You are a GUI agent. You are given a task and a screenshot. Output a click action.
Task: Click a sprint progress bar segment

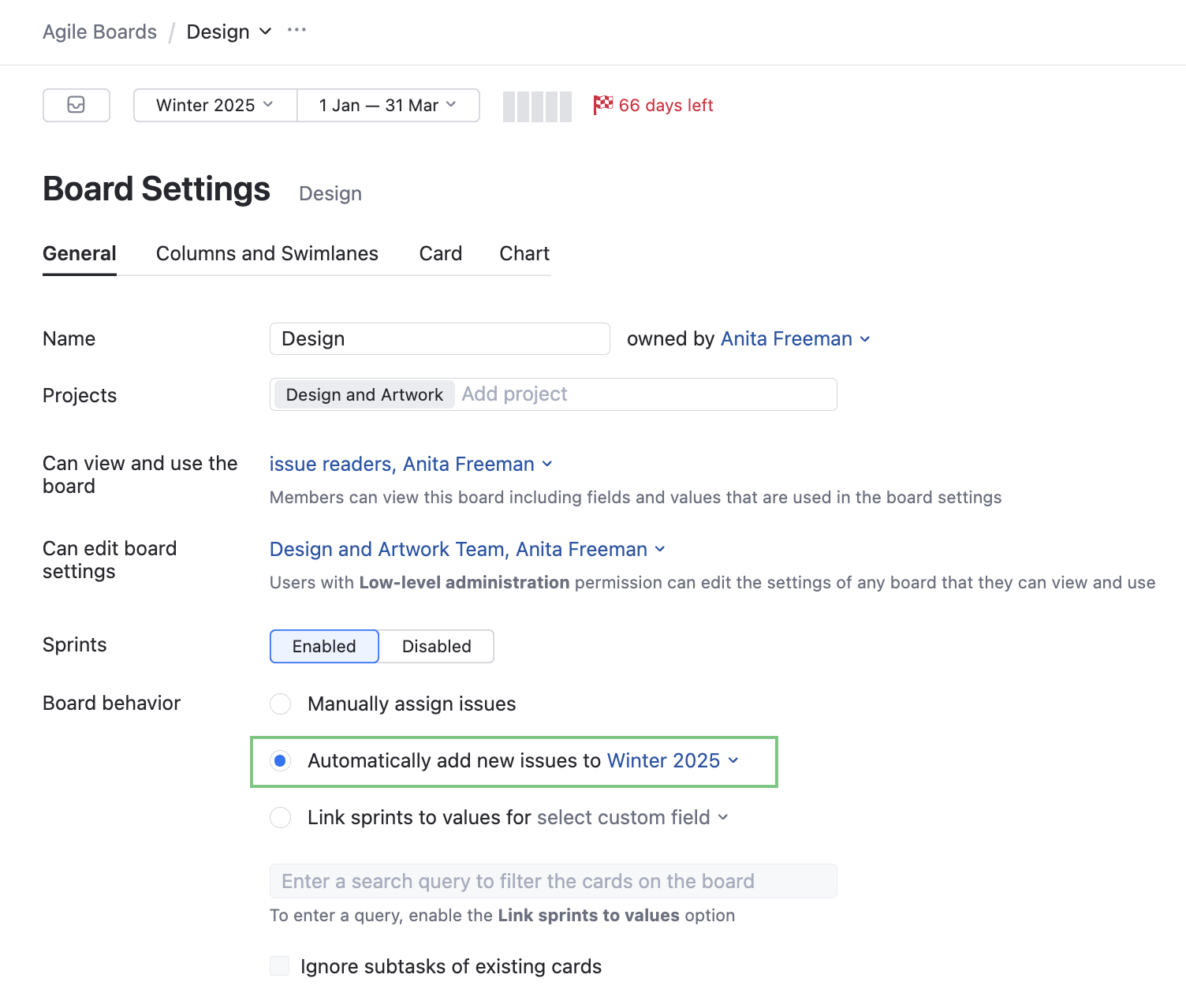tap(536, 106)
